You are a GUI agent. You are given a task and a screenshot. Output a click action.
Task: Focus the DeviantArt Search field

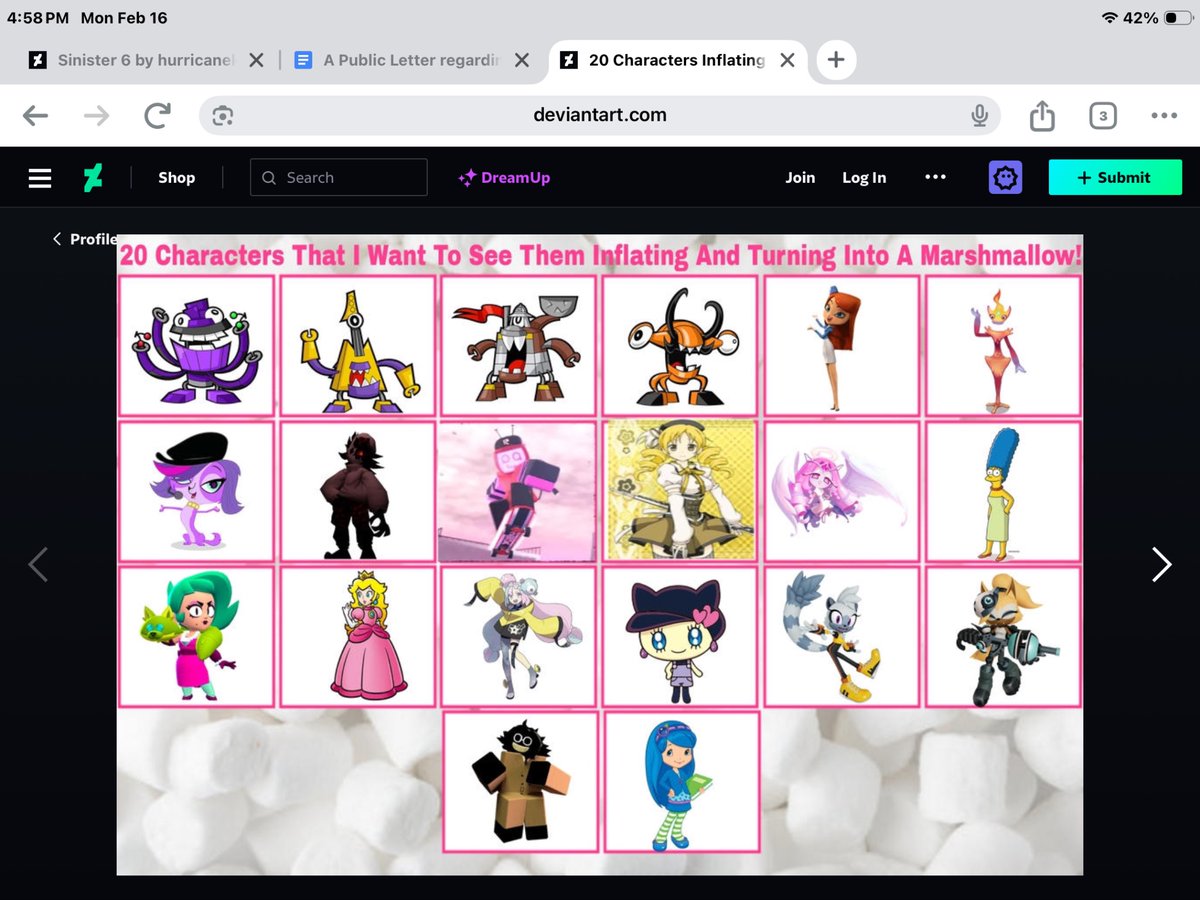click(x=339, y=177)
